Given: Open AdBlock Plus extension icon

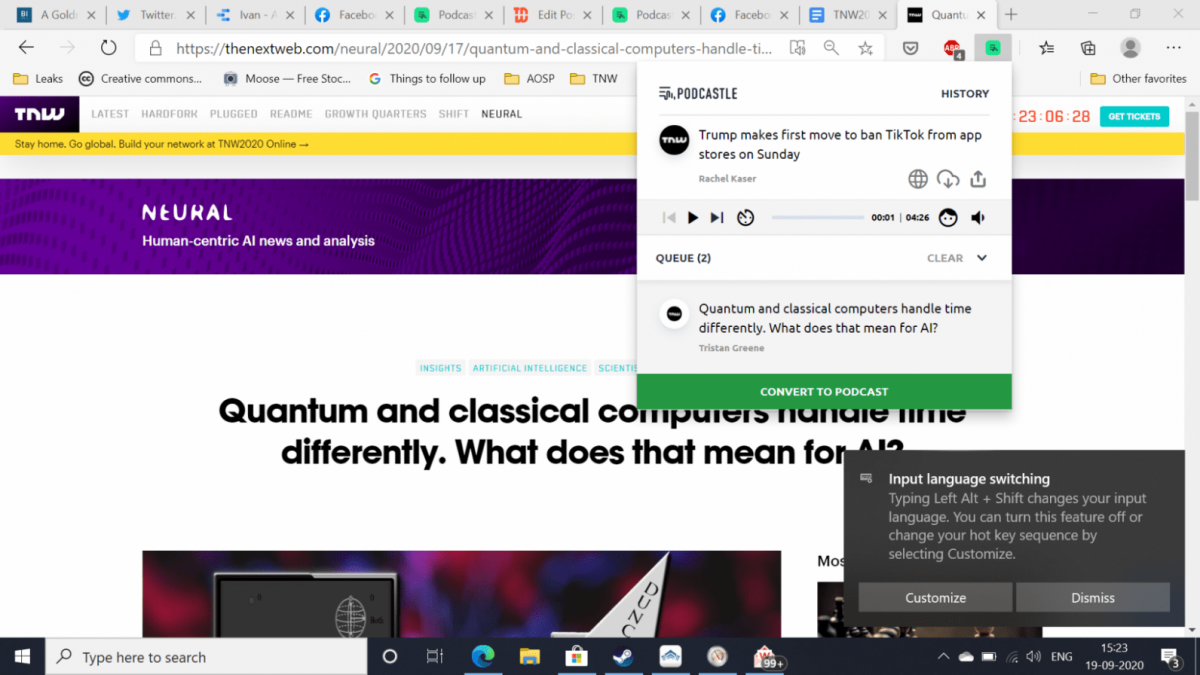Looking at the screenshot, I should click(952, 48).
